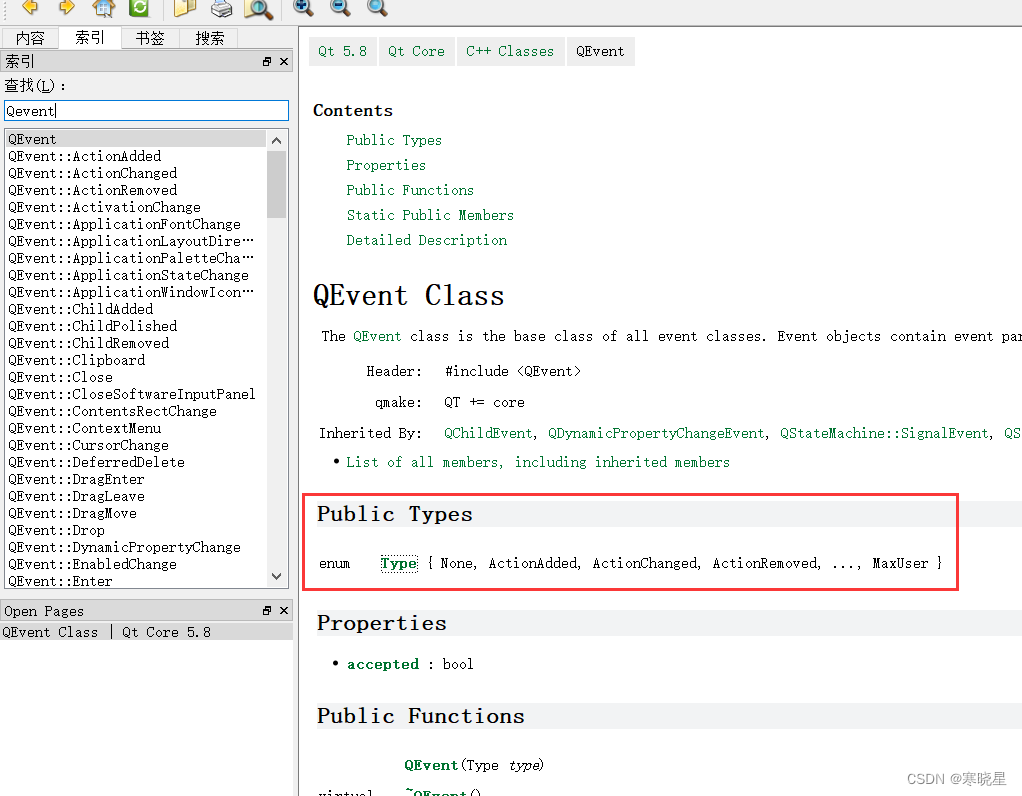Select QEvent::ContentsRectChange entry
This screenshot has width=1022, height=796.
pyautogui.click(x=136, y=411)
